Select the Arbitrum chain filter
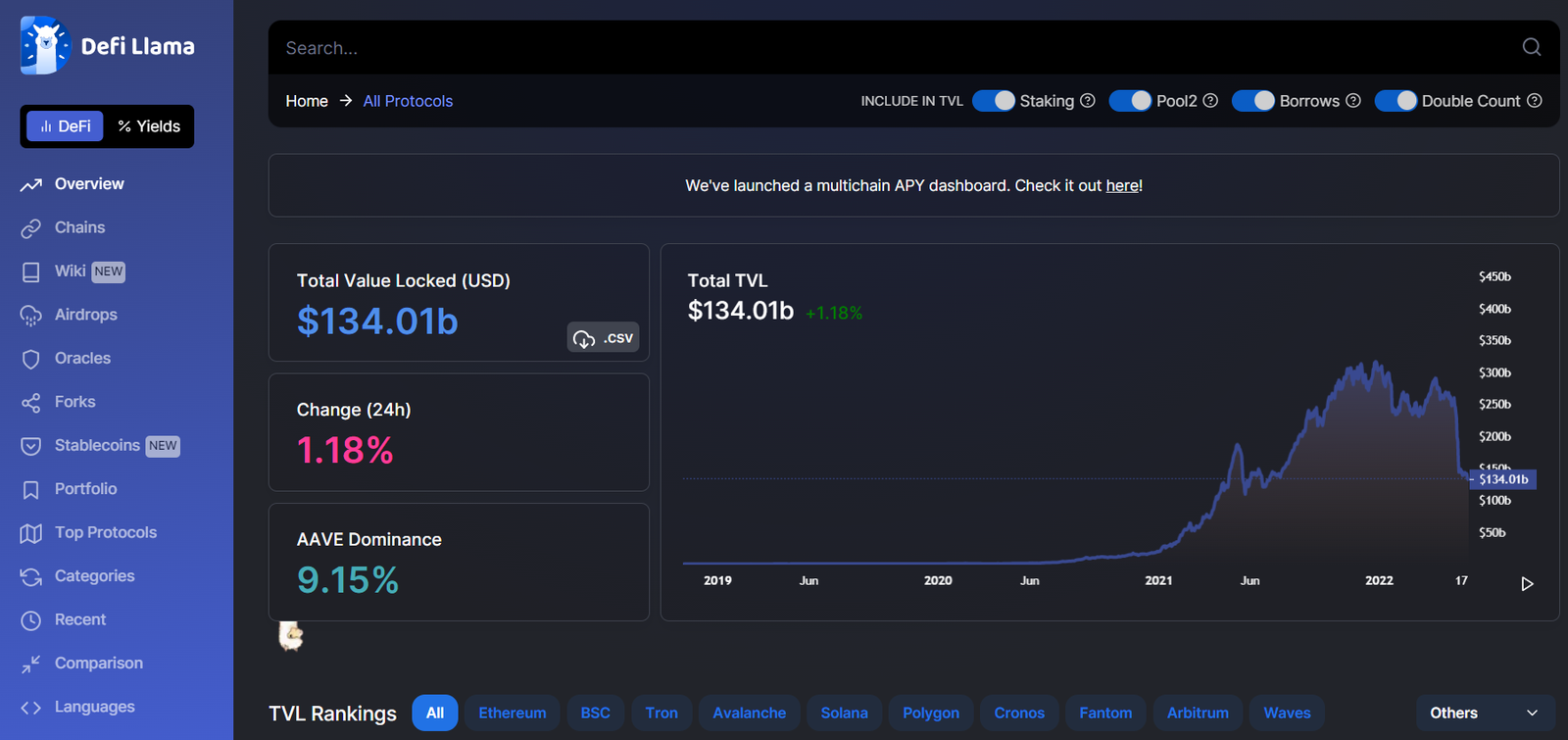 coord(1198,713)
